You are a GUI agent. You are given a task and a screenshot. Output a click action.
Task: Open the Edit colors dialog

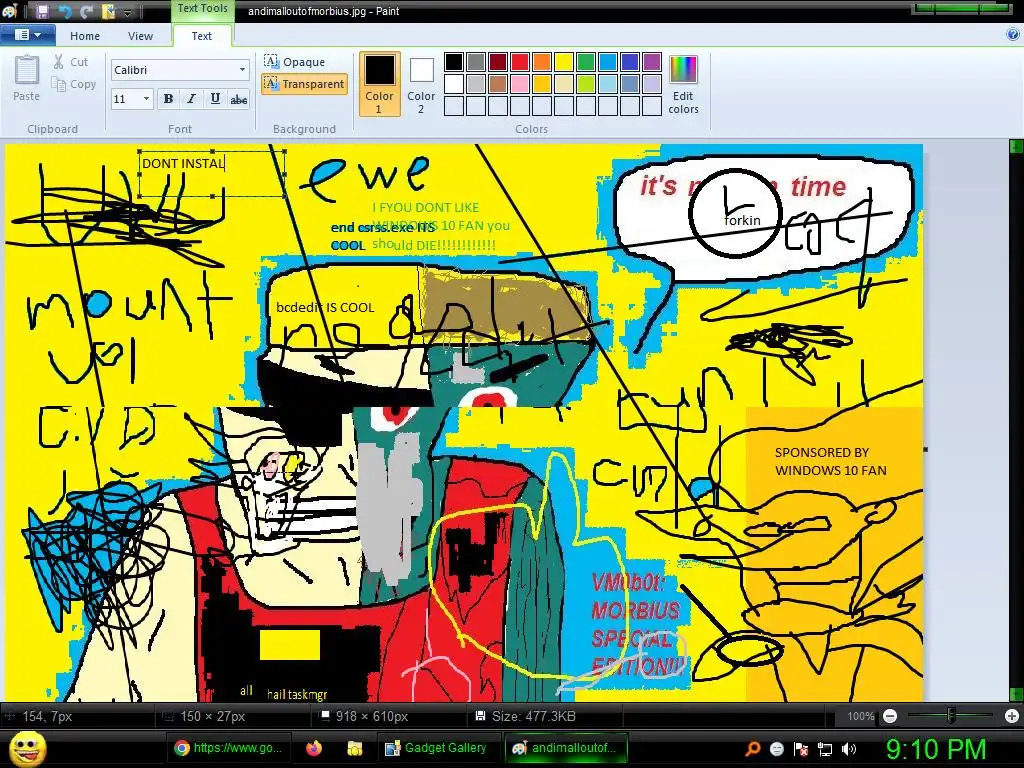(x=683, y=84)
